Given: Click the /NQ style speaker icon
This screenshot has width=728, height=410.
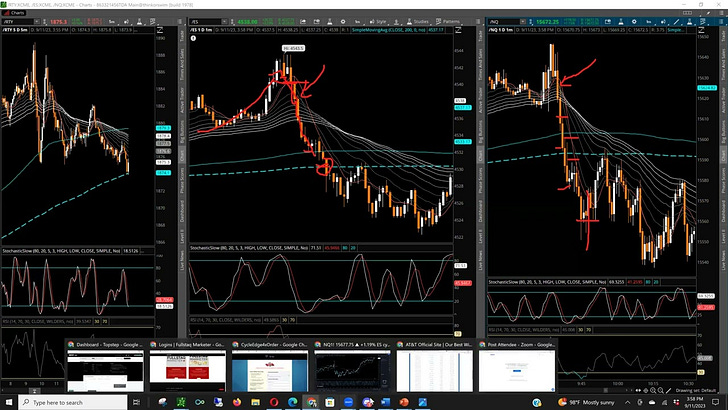Looking at the screenshot, I should coord(663,21).
